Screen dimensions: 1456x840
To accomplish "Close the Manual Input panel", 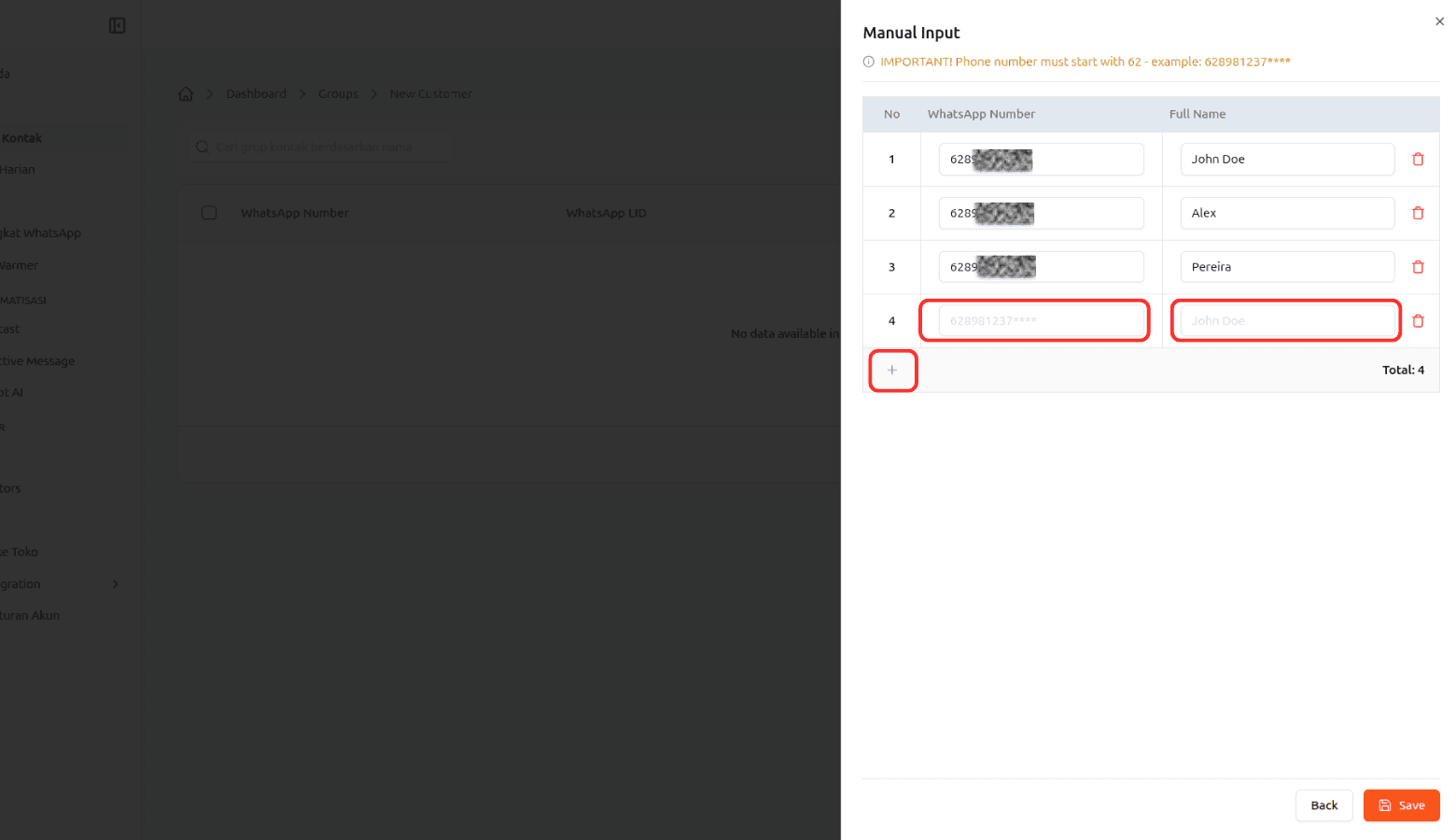I will (1439, 21).
